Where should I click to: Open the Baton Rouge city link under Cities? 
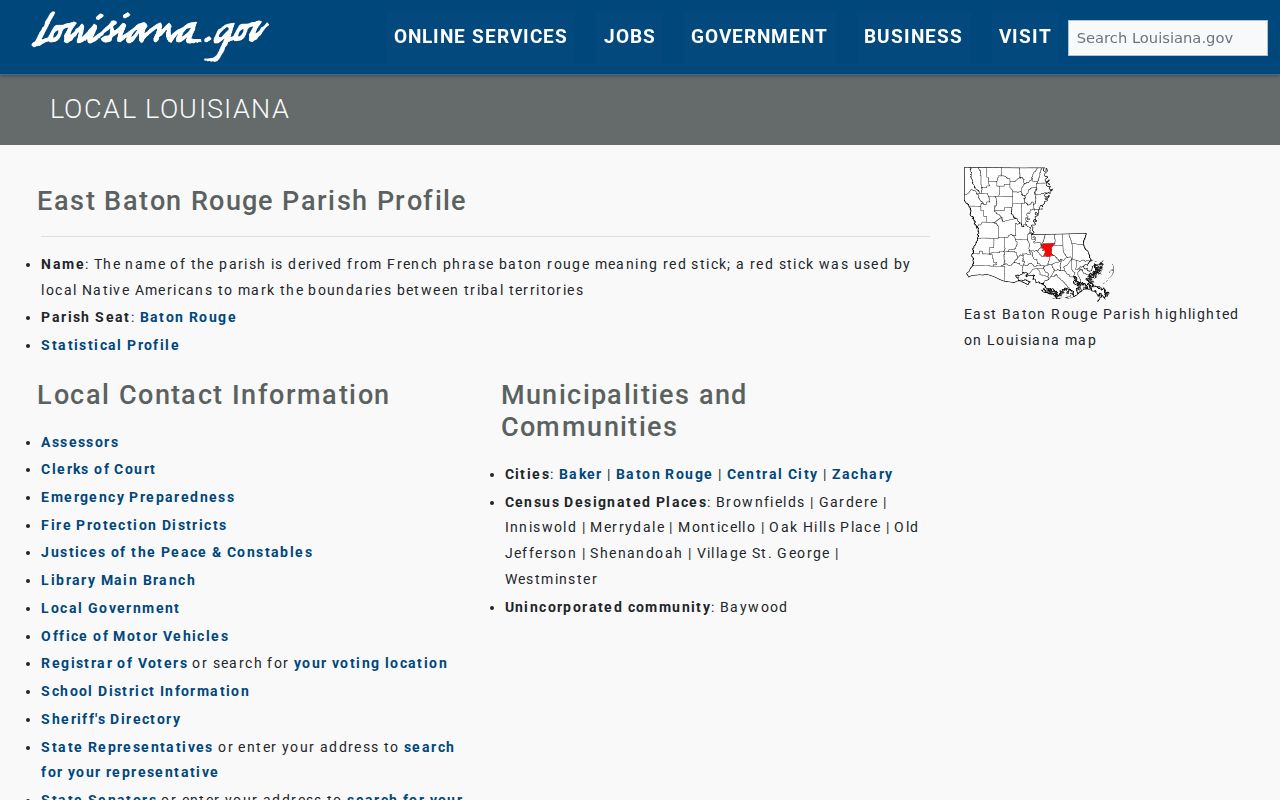[664, 474]
